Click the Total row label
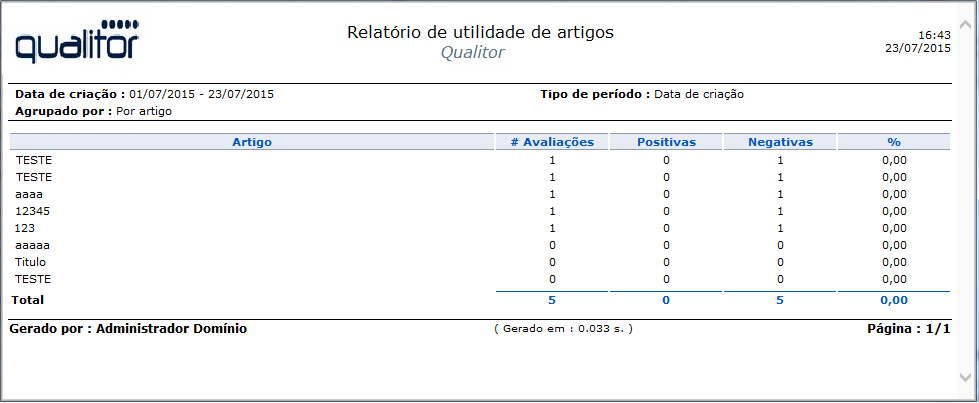Viewport: 979px width, 403px height. pyautogui.click(x=27, y=300)
